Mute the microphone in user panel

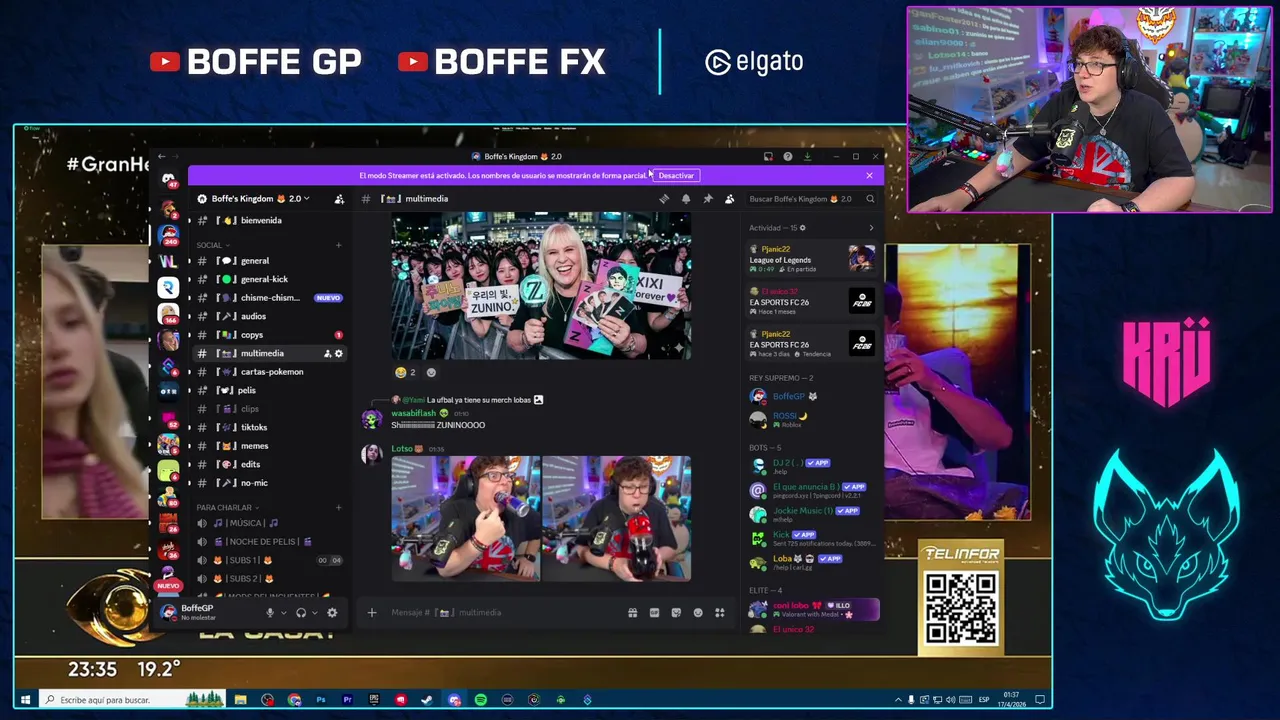[x=269, y=613]
